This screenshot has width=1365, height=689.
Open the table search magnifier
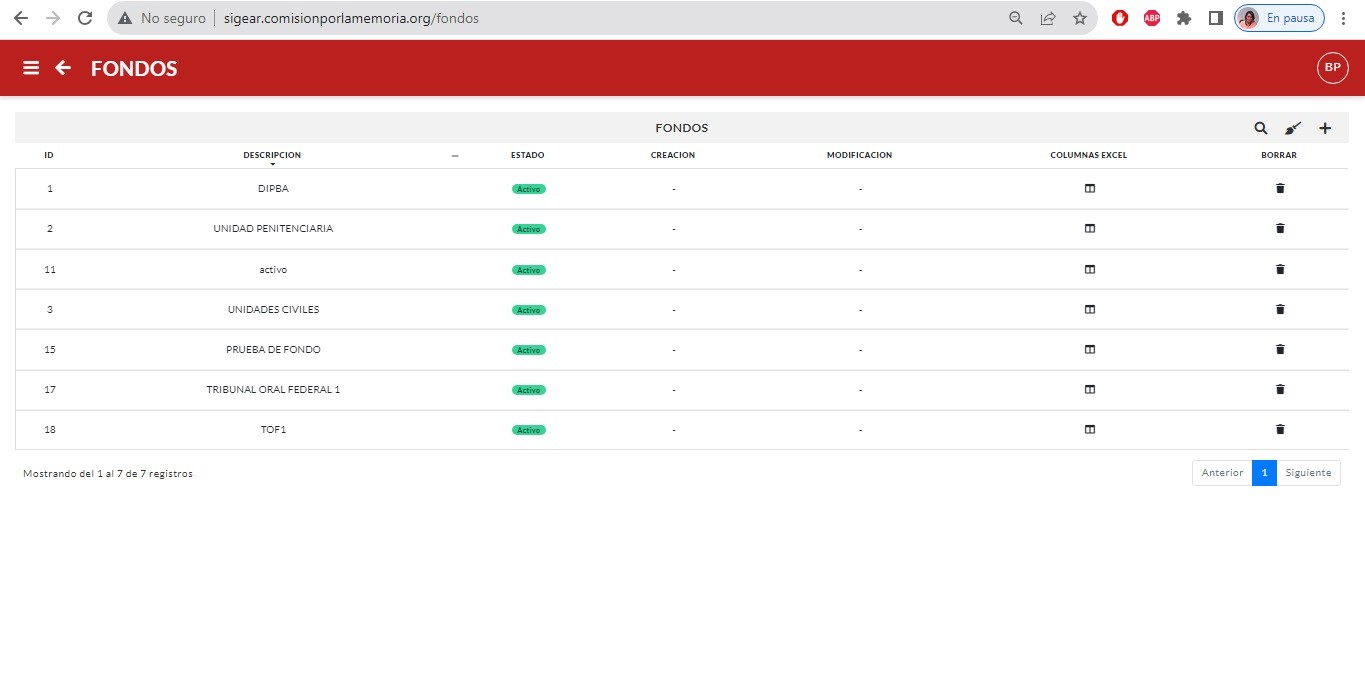[x=1261, y=128]
